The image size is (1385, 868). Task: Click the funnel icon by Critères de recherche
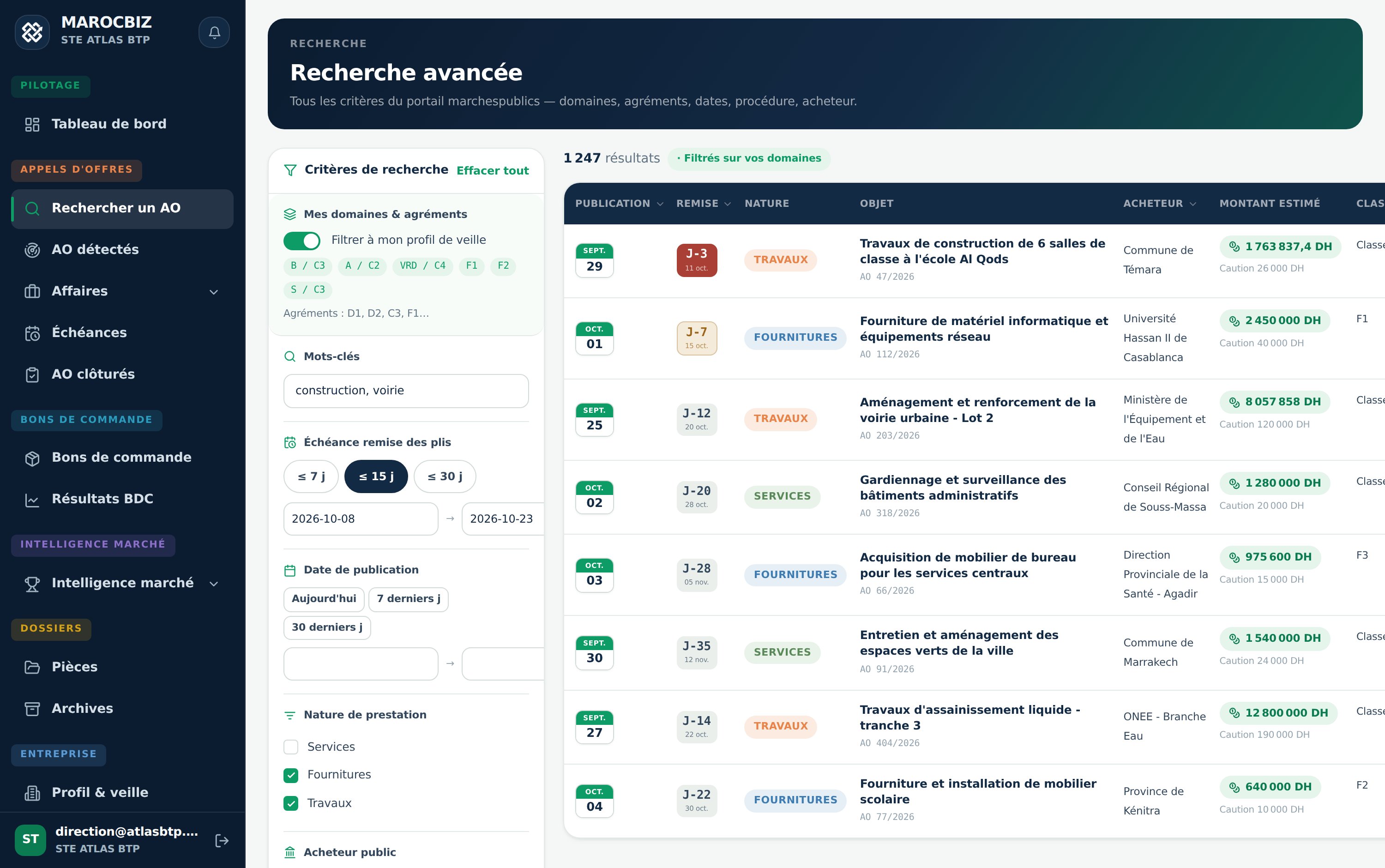[x=290, y=170]
